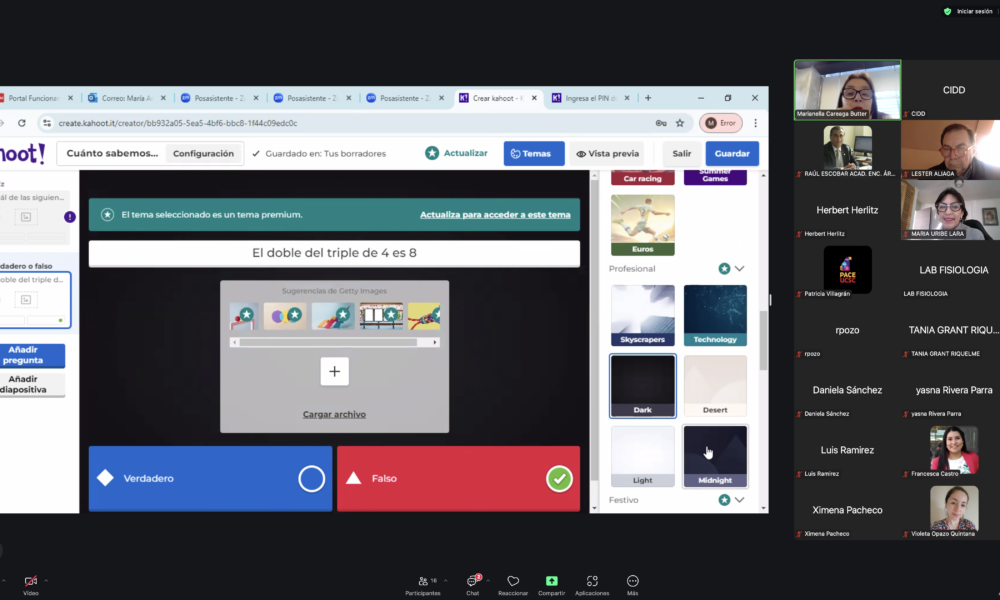
Task: Select the Car racing theme
Action: point(642,178)
